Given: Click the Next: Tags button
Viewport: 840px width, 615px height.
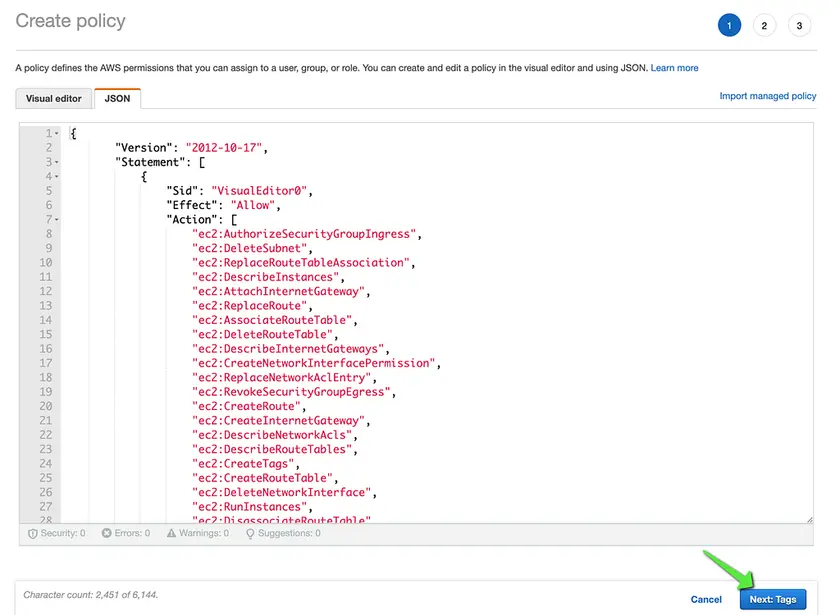Looking at the screenshot, I should pos(772,599).
